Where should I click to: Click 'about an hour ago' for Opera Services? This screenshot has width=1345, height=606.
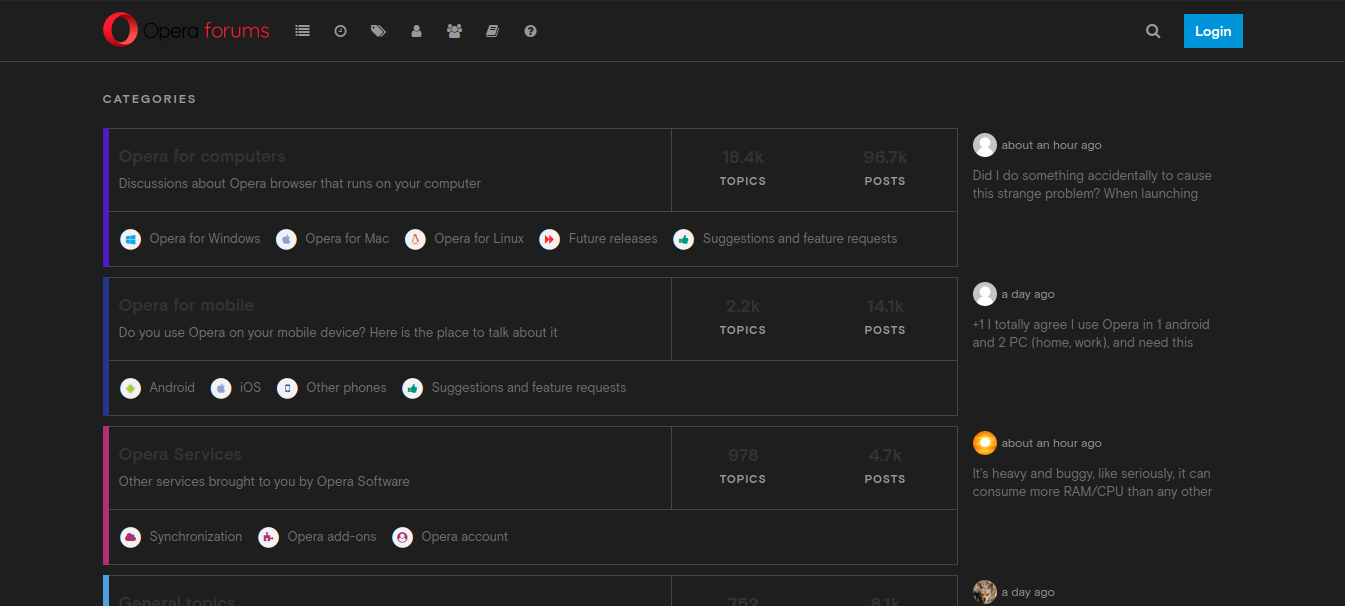coord(1051,444)
